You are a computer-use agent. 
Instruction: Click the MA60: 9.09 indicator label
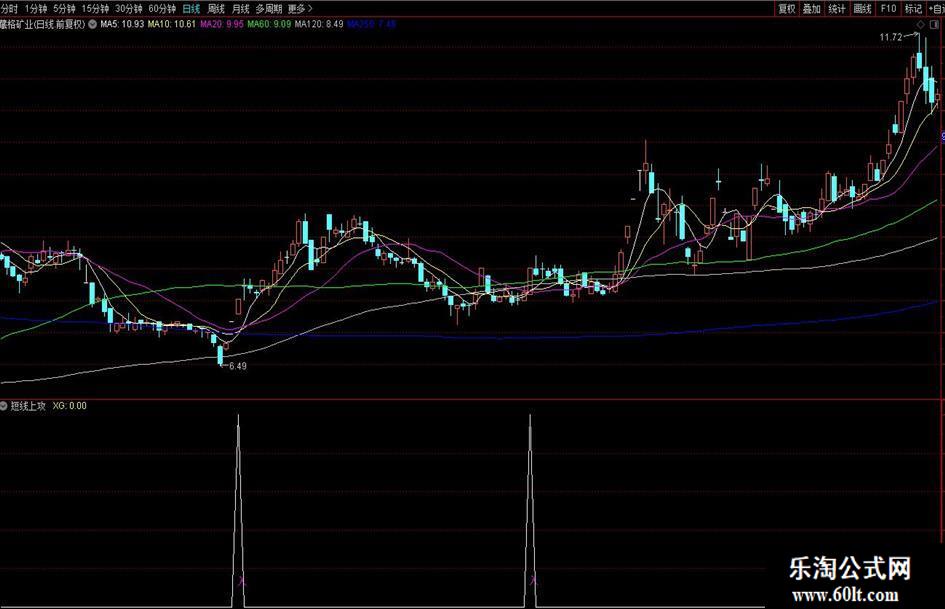pos(269,24)
